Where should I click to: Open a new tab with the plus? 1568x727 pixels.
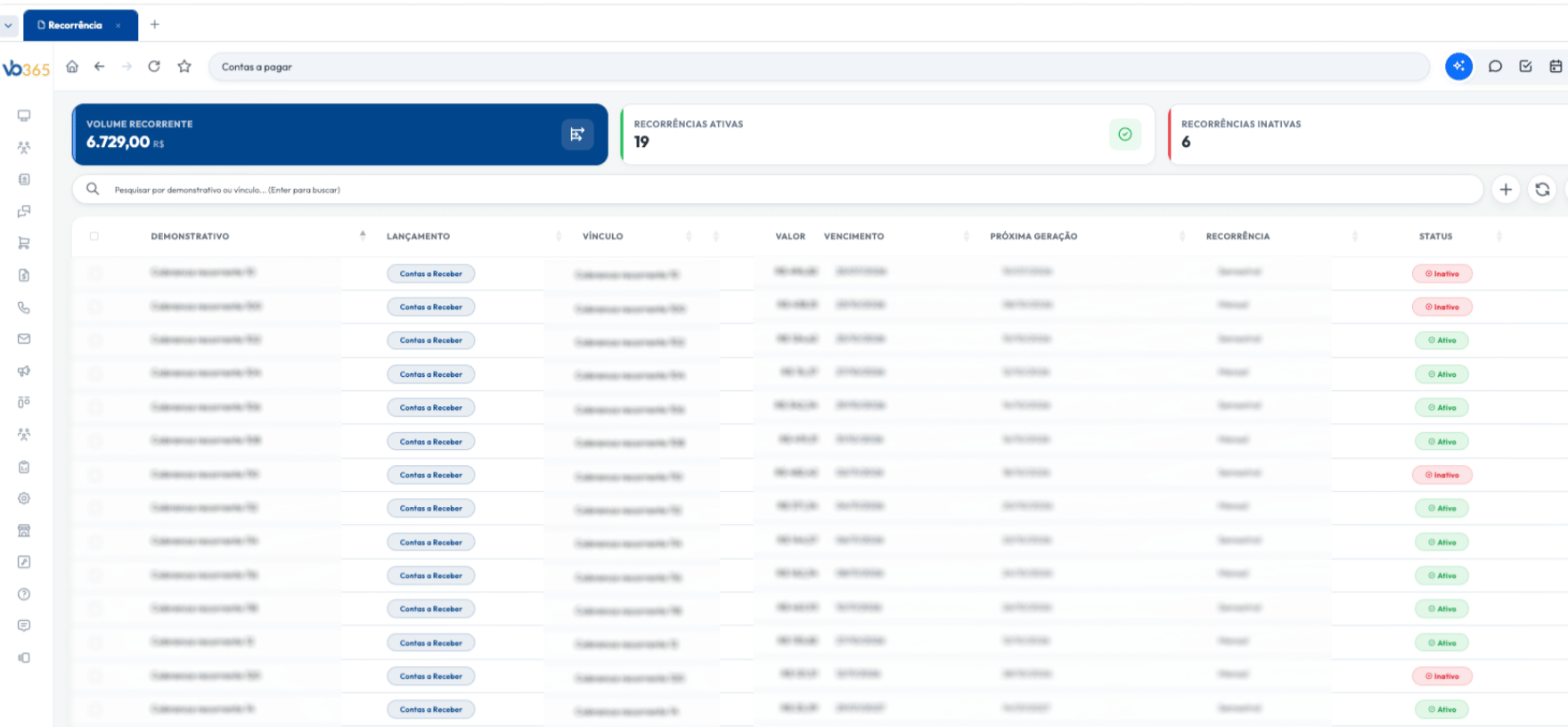tap(155, 25)
